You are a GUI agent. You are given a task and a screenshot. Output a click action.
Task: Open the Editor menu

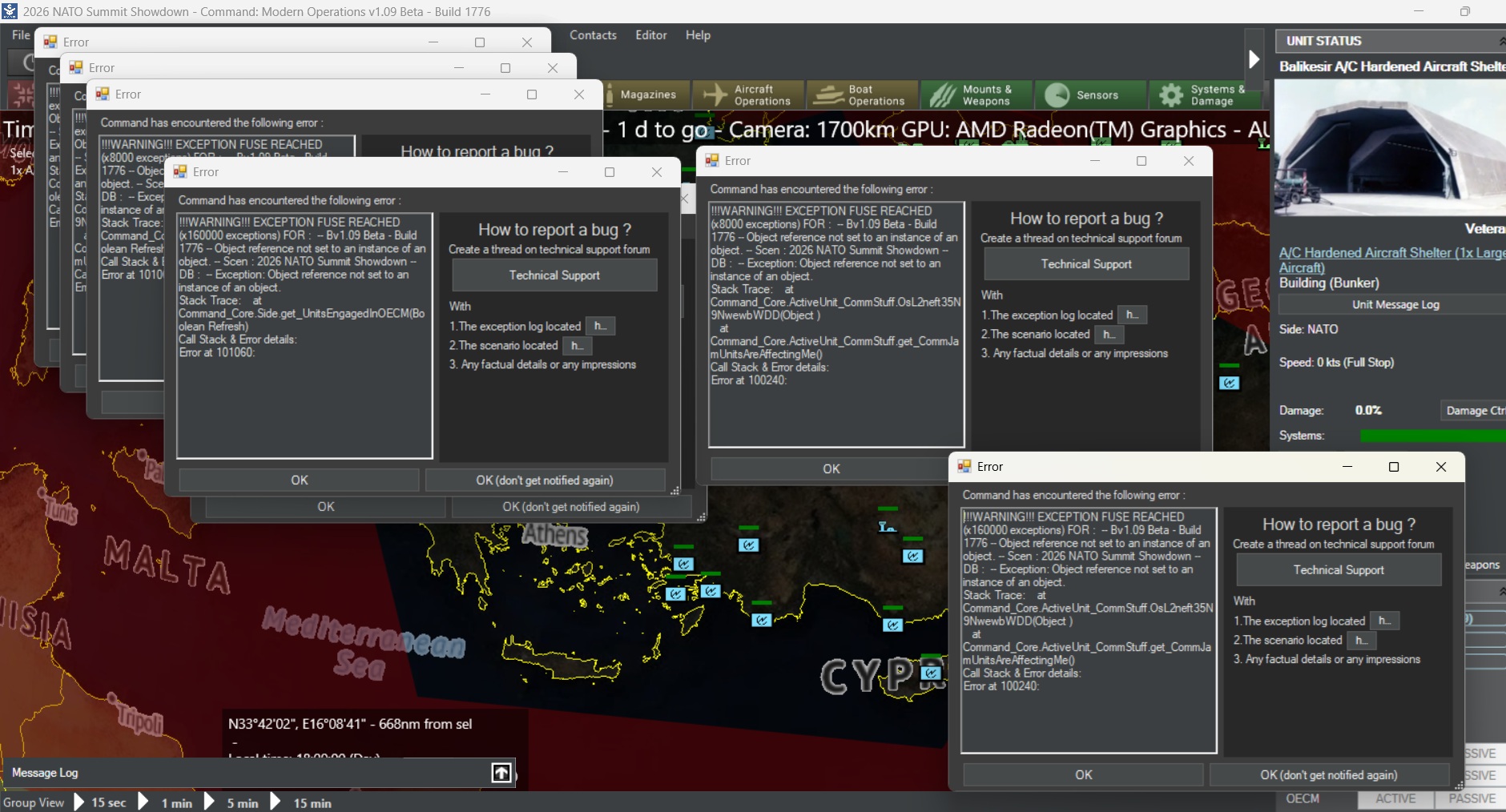pyautogui.click(x=651, y=35)
